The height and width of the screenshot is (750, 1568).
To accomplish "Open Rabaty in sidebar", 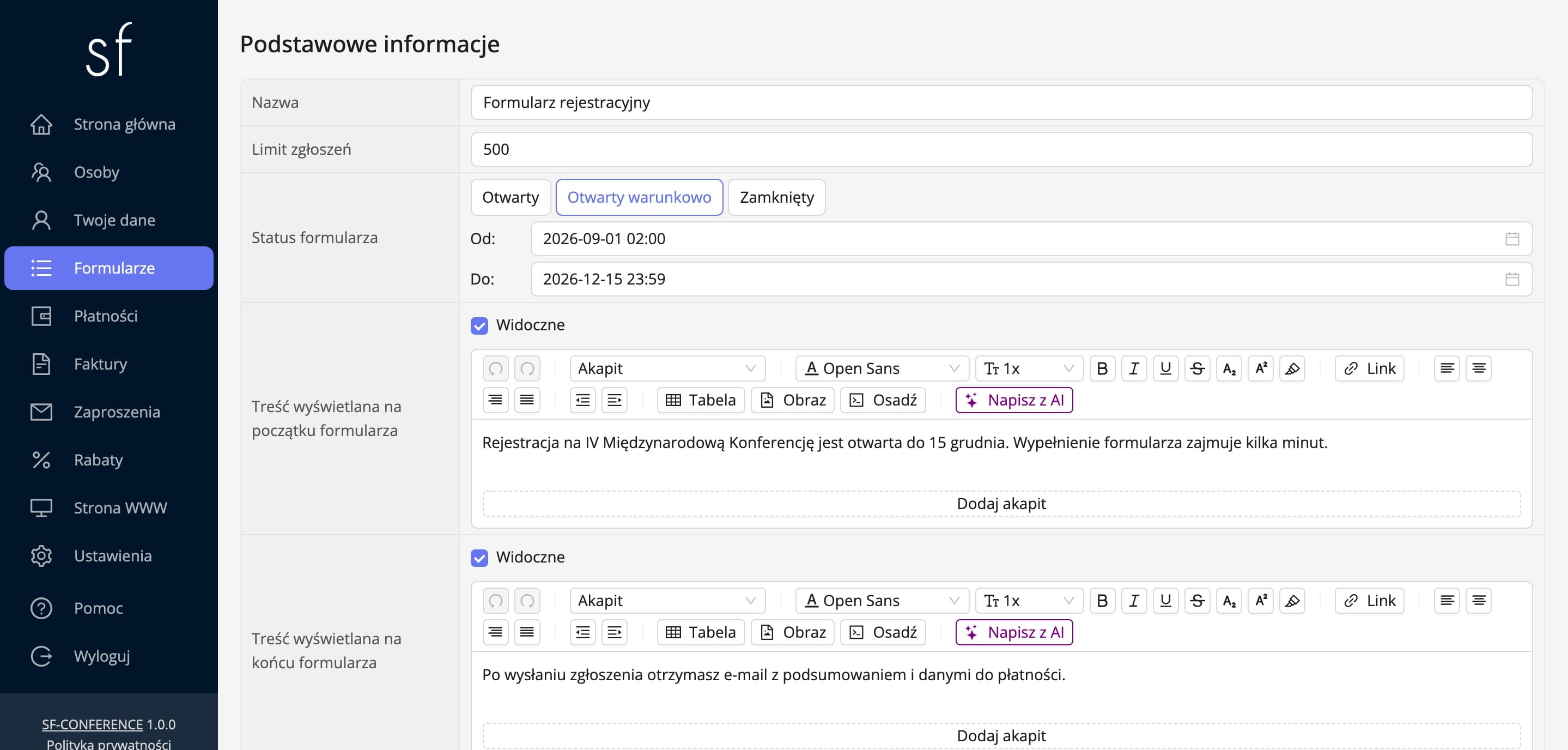I will point(109,459).
